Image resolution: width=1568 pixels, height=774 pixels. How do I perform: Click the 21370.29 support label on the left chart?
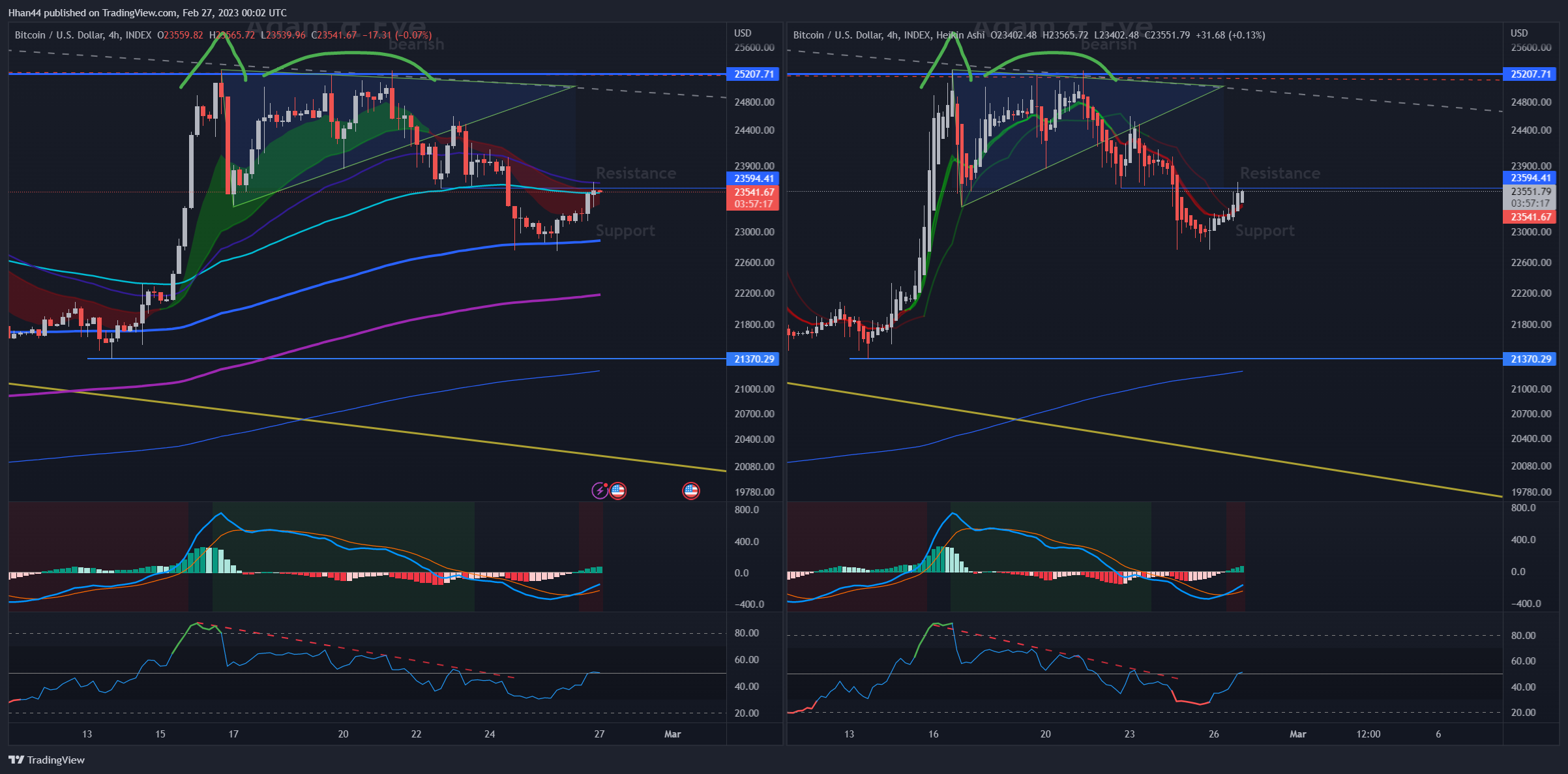[x=752, y=359]
